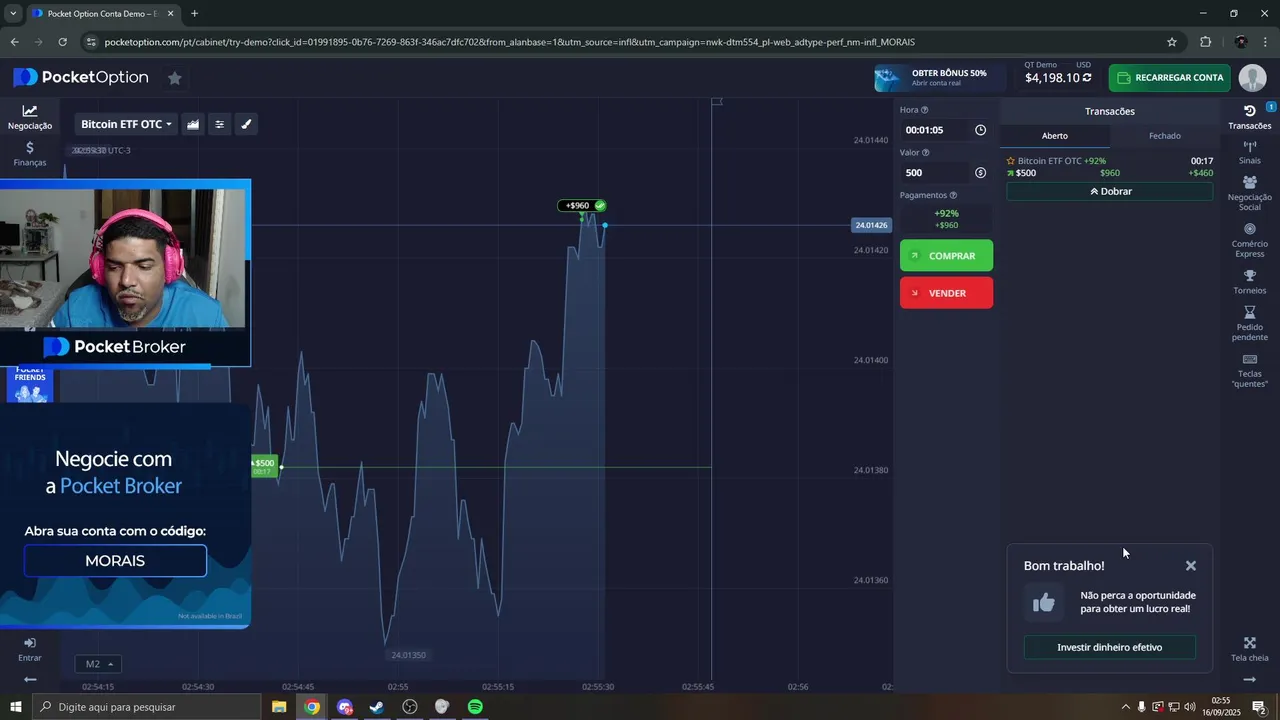Open File Explorer from the taskbar
Image resolution: width=1280 pixels, height=720 pixels.
279,707
